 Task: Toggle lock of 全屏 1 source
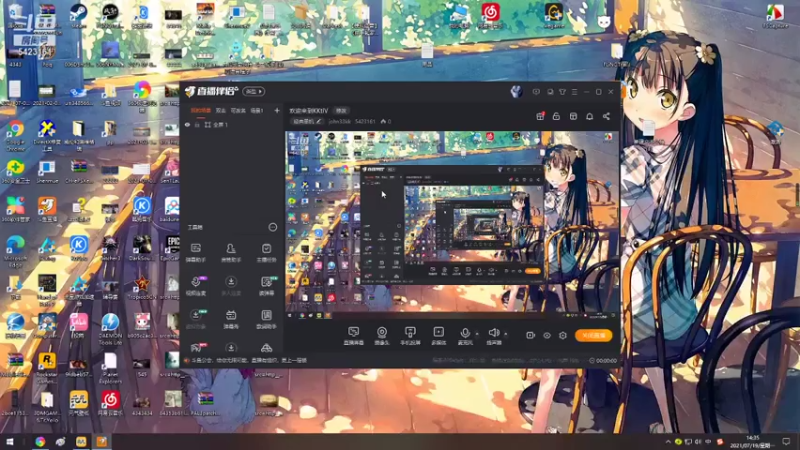coord(197,124)
